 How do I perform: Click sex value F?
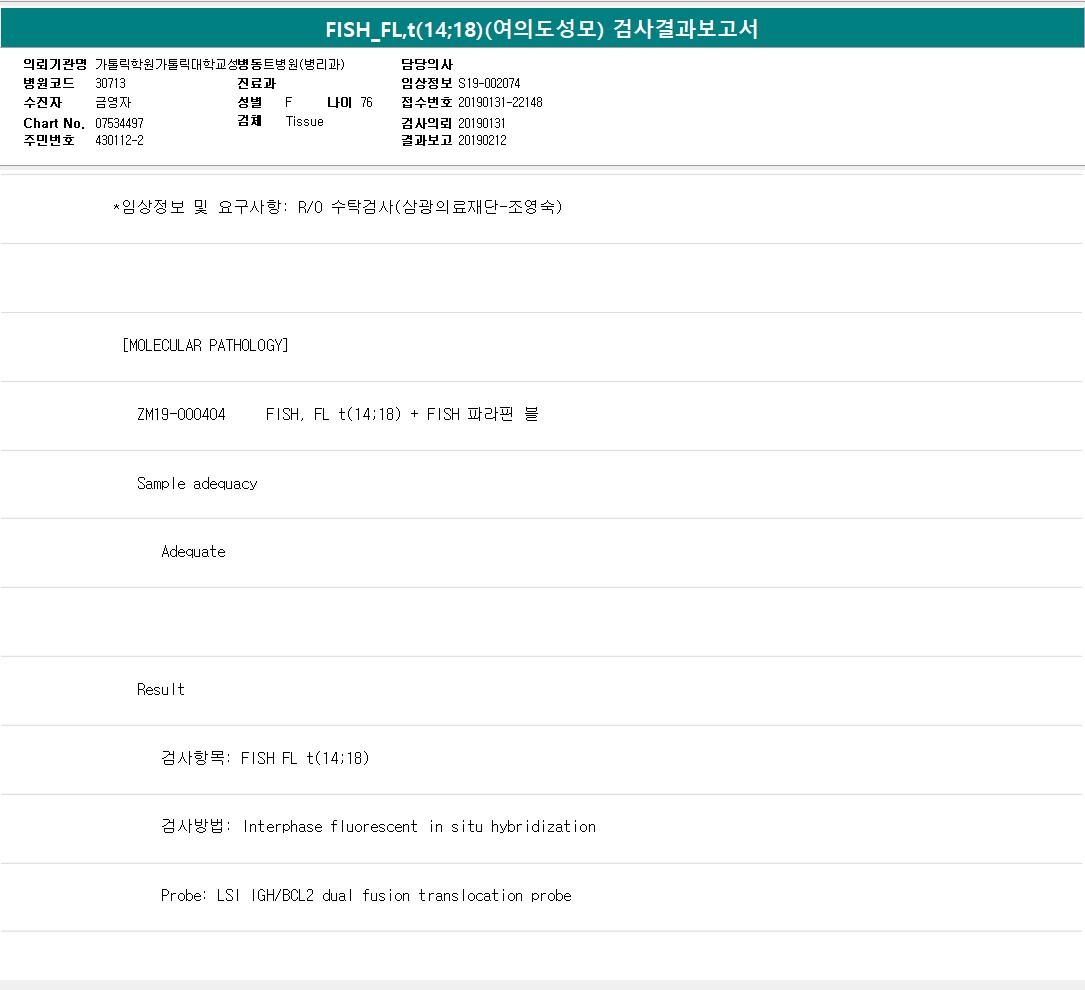pyautogui.click(x=289, y=102)
